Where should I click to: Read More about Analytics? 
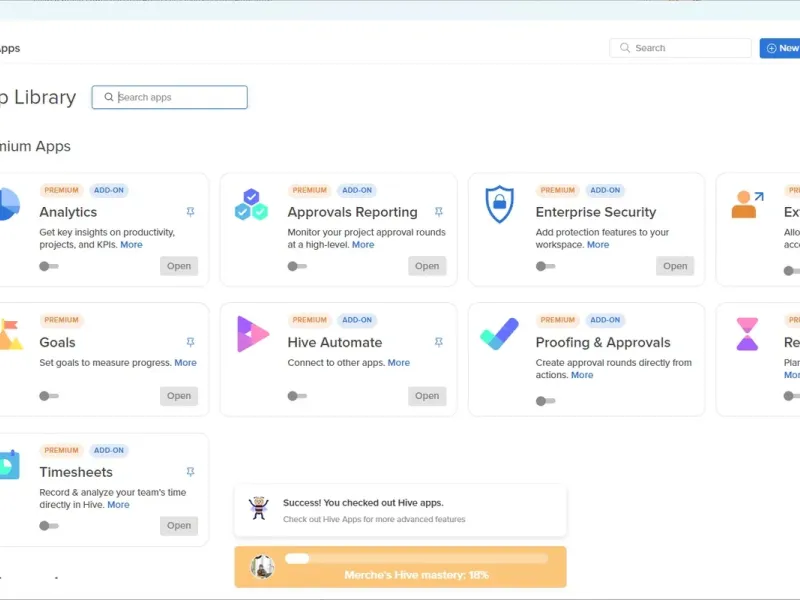click(x=132, y=245)
